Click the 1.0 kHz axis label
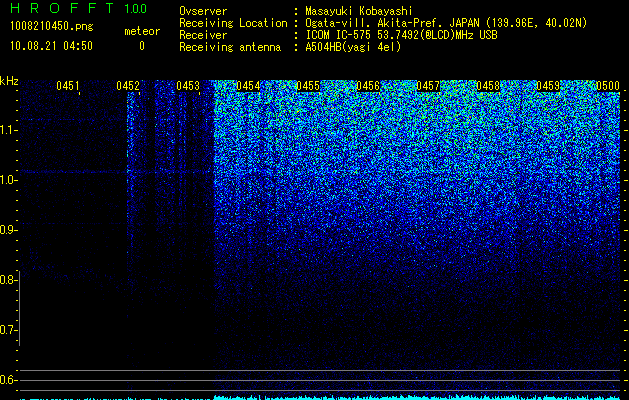The image size is (629, 400). click(x=7, y=180)
